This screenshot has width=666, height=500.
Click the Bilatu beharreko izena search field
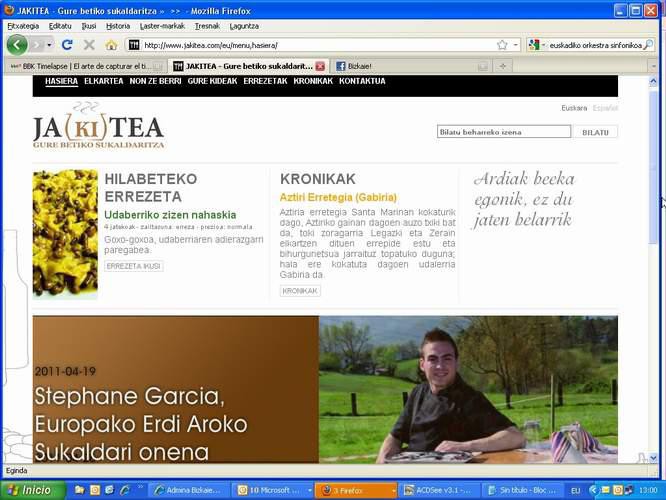[x=504, y=132]
